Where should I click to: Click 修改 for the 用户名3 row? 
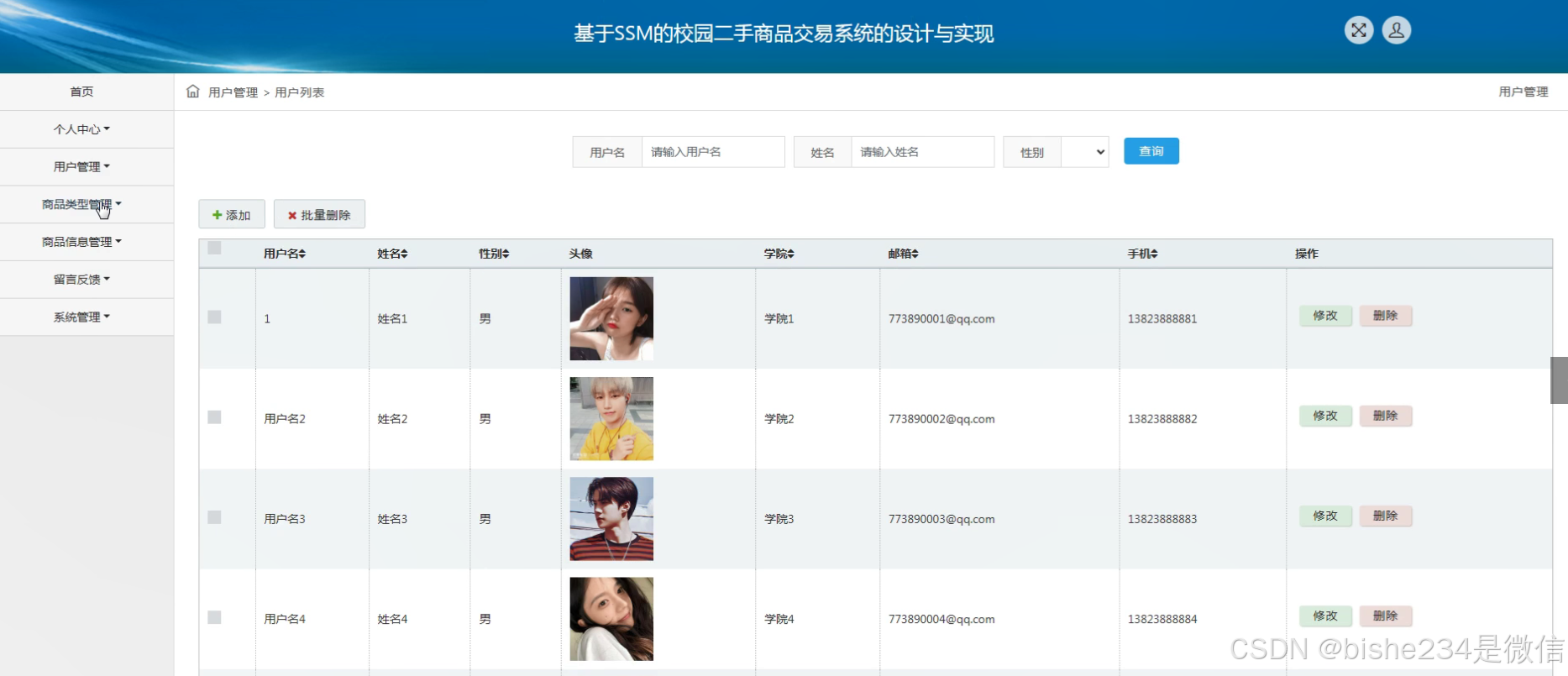pos(1325,516)
